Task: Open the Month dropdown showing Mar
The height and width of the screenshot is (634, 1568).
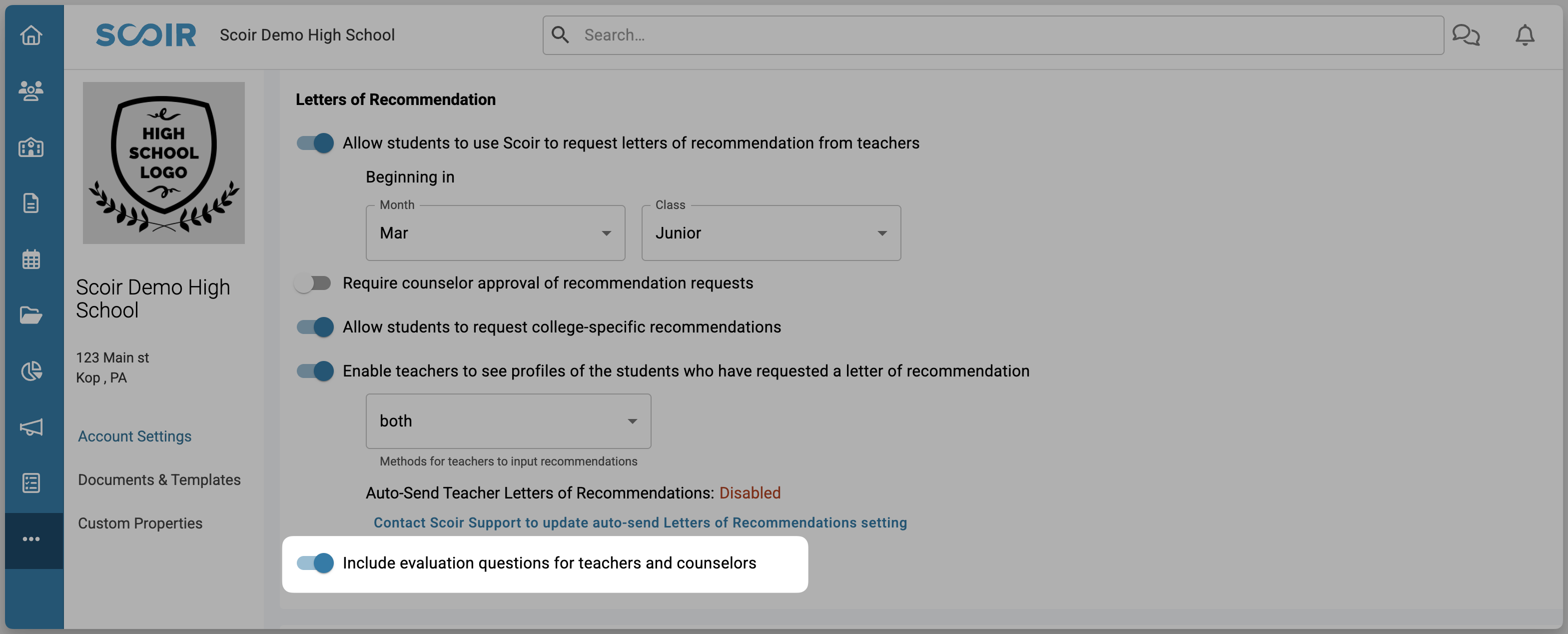Action: (x=496, y=233)
